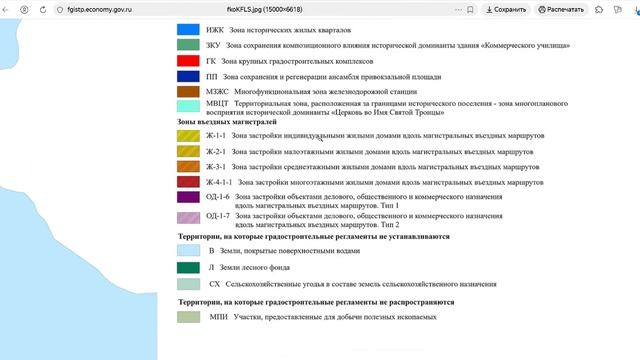Click the light blue В water swatch

pyautogui.click(x=188, y=250)
